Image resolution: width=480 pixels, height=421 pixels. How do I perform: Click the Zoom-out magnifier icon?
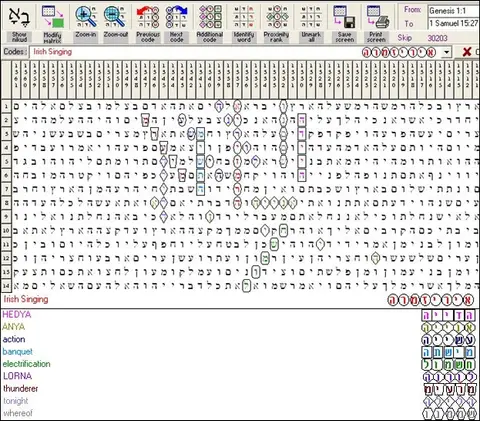tap(114, 17)
